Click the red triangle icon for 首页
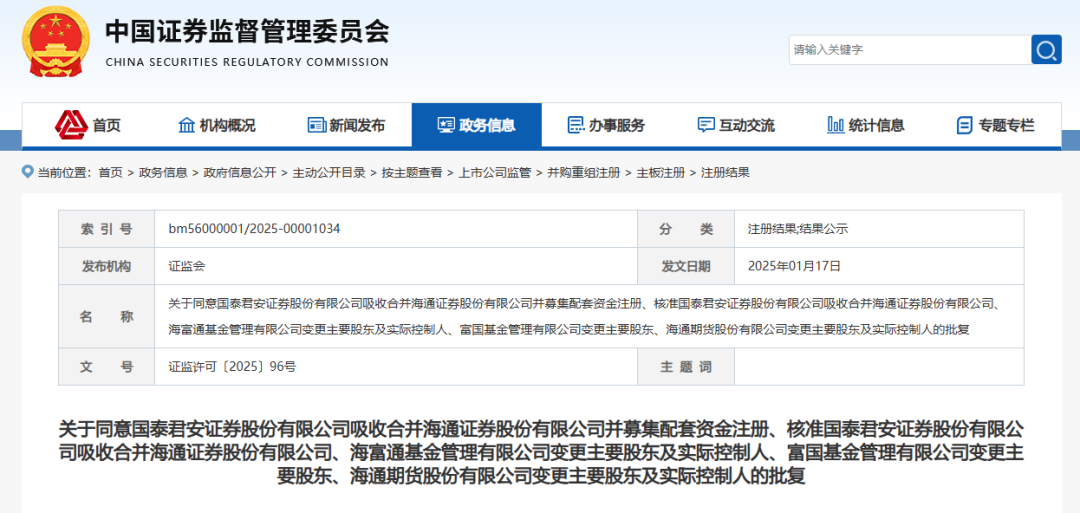 [72, 125]
